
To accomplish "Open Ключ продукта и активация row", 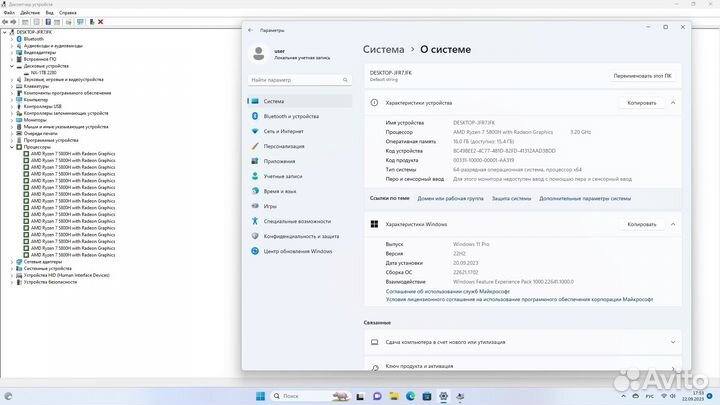I will tap(523, 364).
